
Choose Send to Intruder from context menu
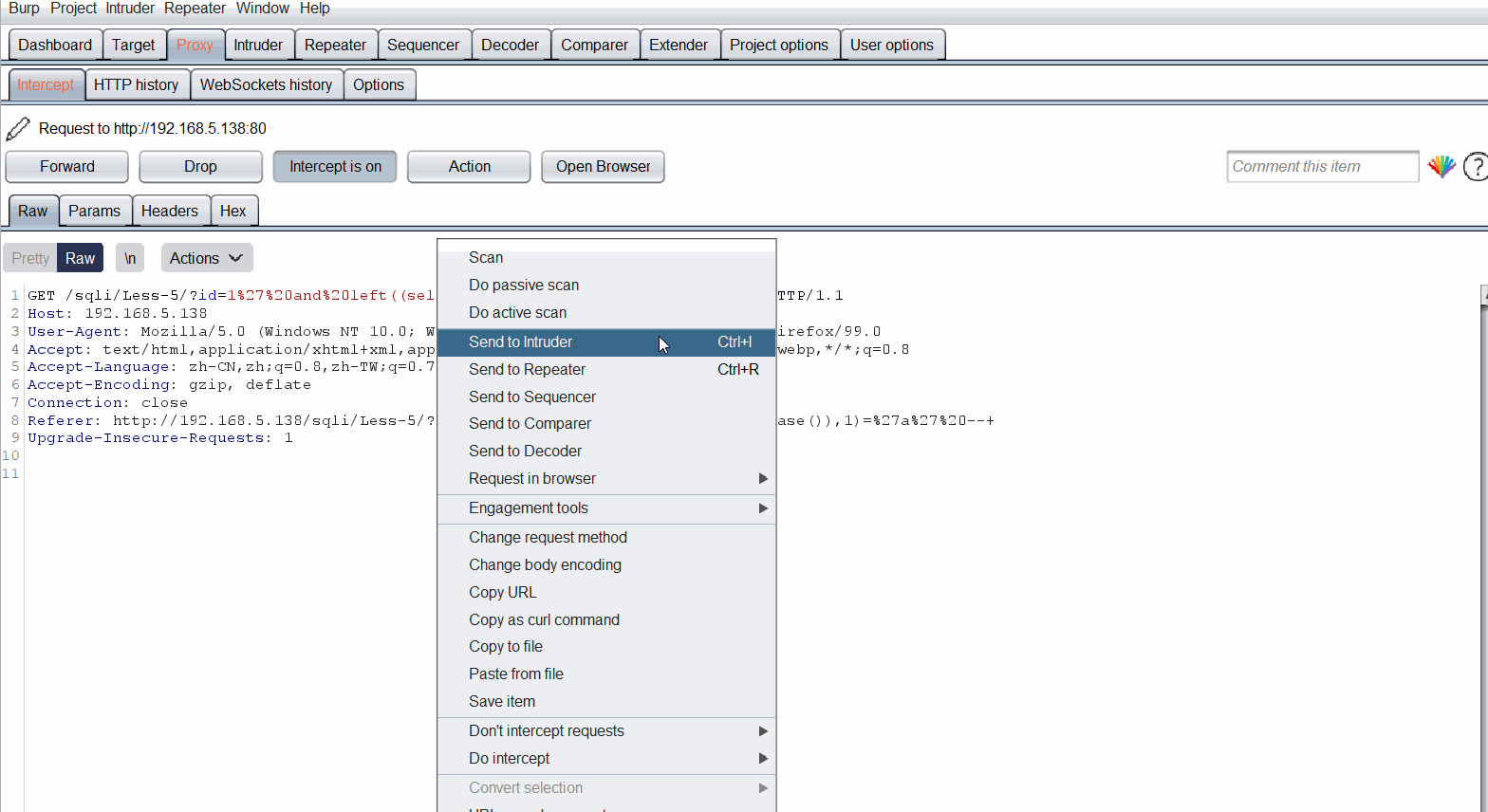pos(606,342)
